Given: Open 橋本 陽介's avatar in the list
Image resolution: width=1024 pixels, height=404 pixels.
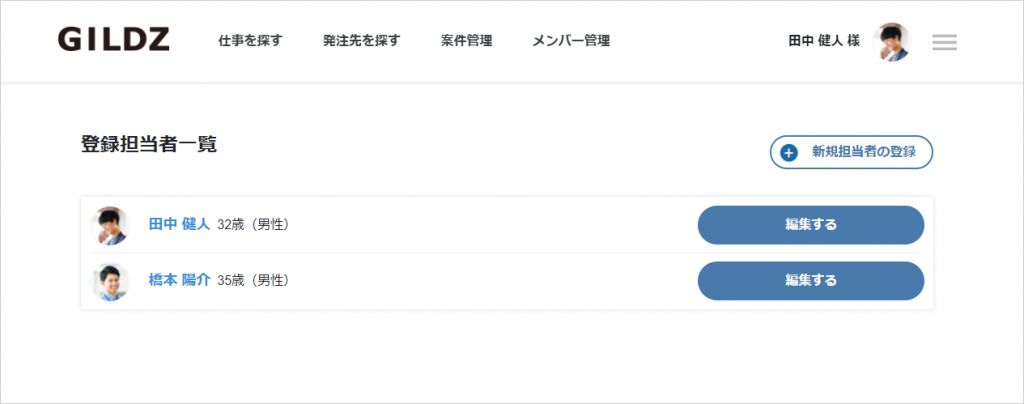Looking at the screenshot, I should pos(110,281).
